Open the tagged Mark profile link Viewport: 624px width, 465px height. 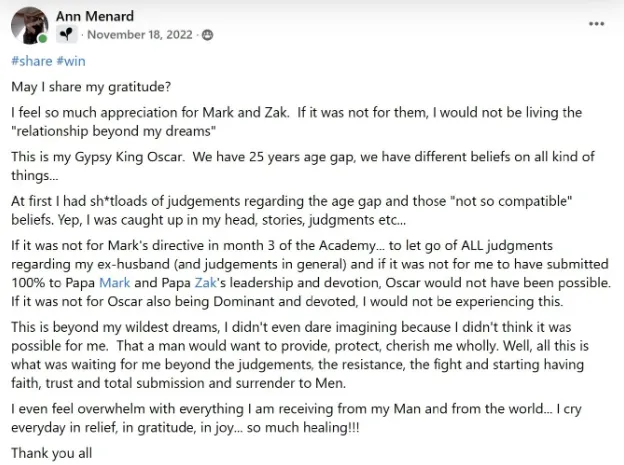pyautogui.click(x=115, y=283)
